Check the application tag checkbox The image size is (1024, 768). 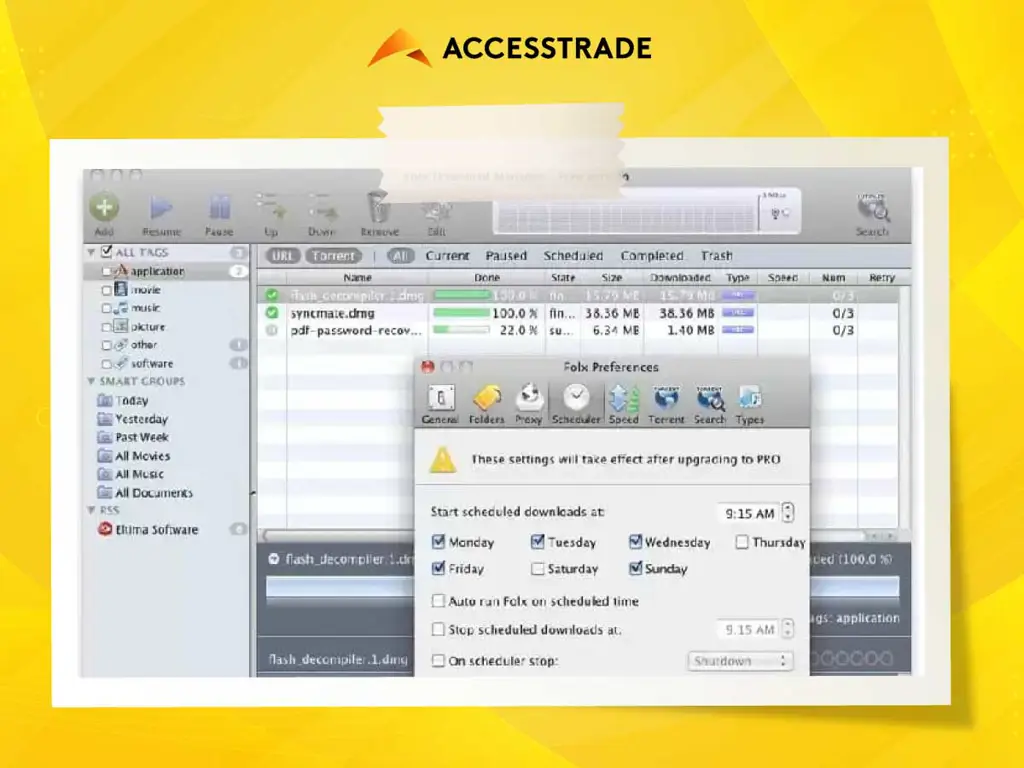[x=106, y=271]
